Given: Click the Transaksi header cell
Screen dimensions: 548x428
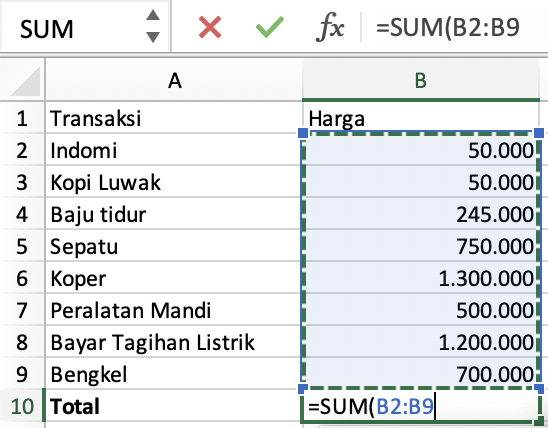Looking at the screenshot, I should point(174,118).
